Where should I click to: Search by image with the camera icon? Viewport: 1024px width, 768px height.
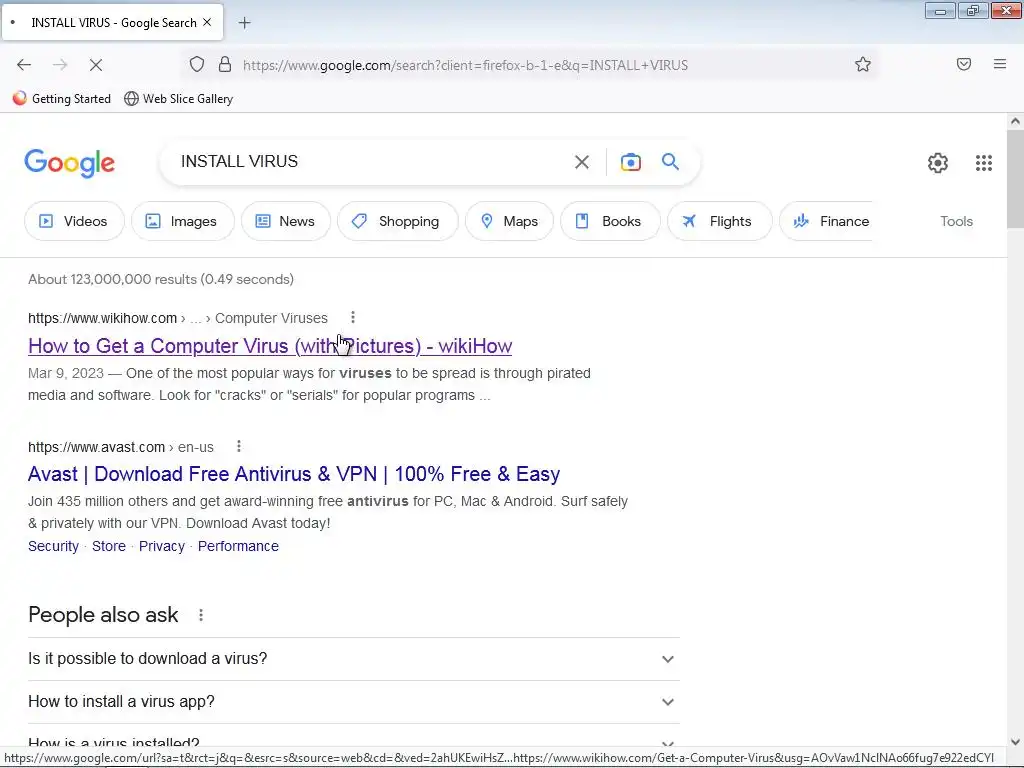coord(631,162)
